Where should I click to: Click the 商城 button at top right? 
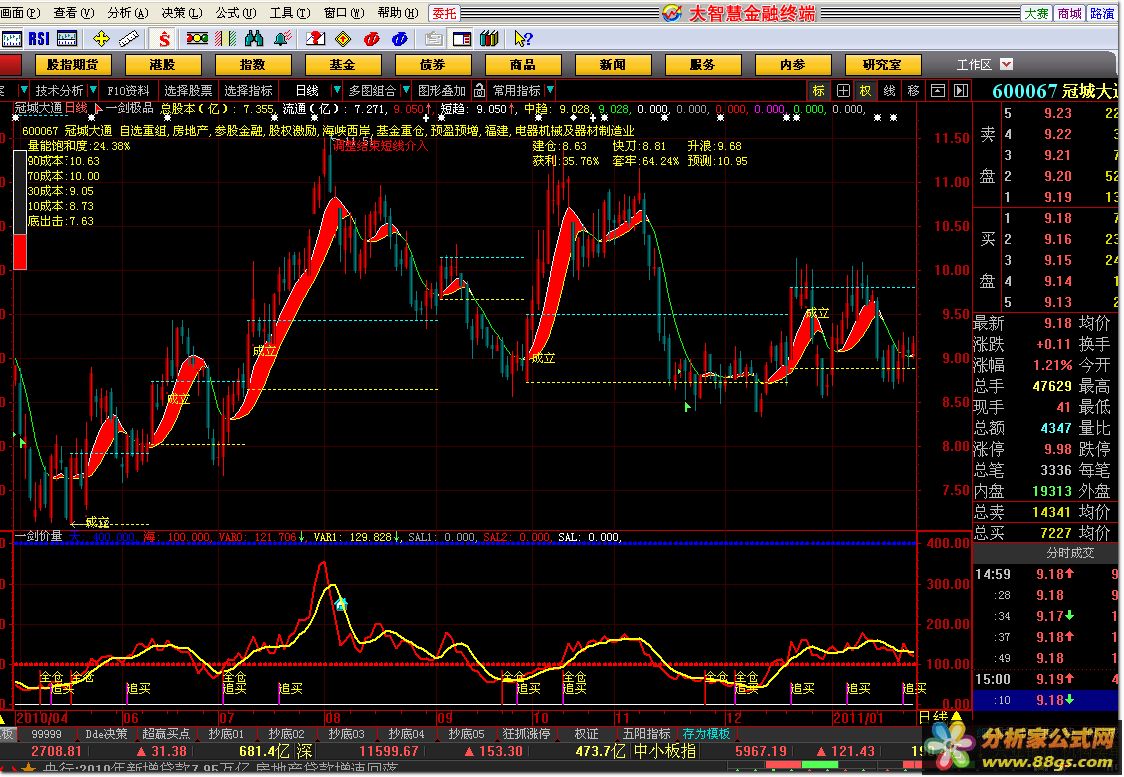pyautogui.click(x=1070, y=13)
